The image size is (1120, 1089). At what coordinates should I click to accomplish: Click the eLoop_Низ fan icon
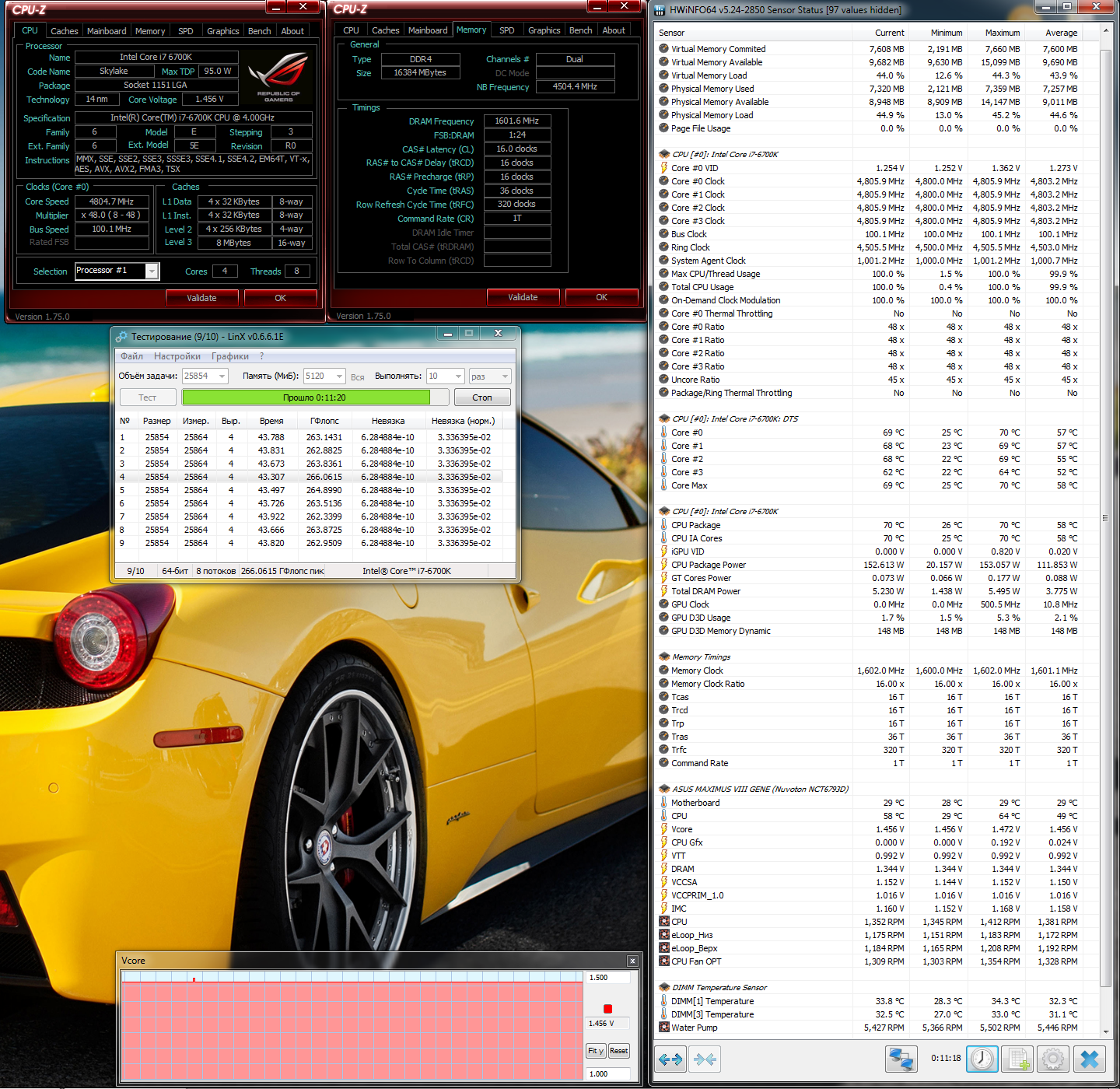coord(664,935)
